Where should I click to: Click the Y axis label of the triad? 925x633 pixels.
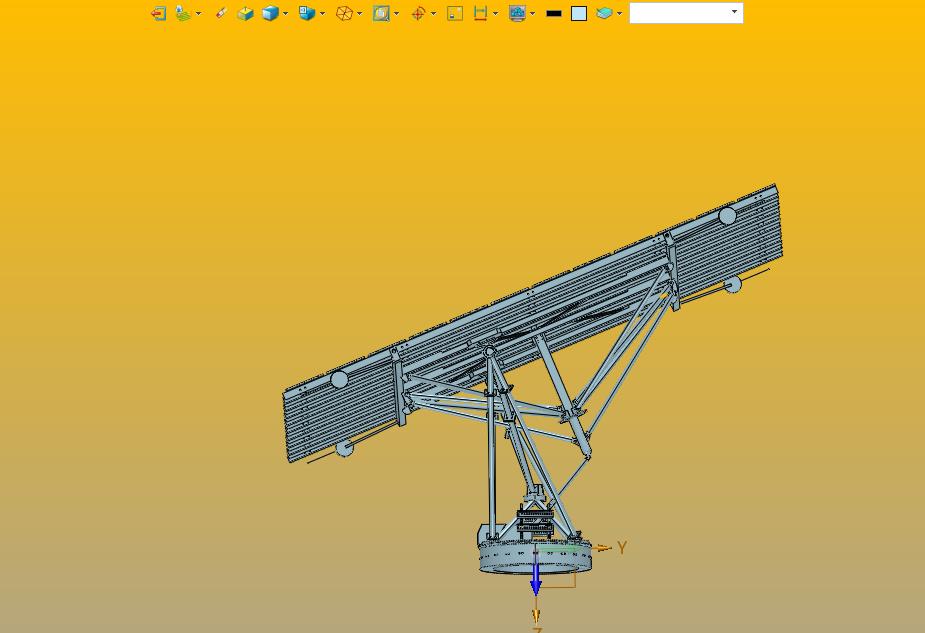(622, 548)
